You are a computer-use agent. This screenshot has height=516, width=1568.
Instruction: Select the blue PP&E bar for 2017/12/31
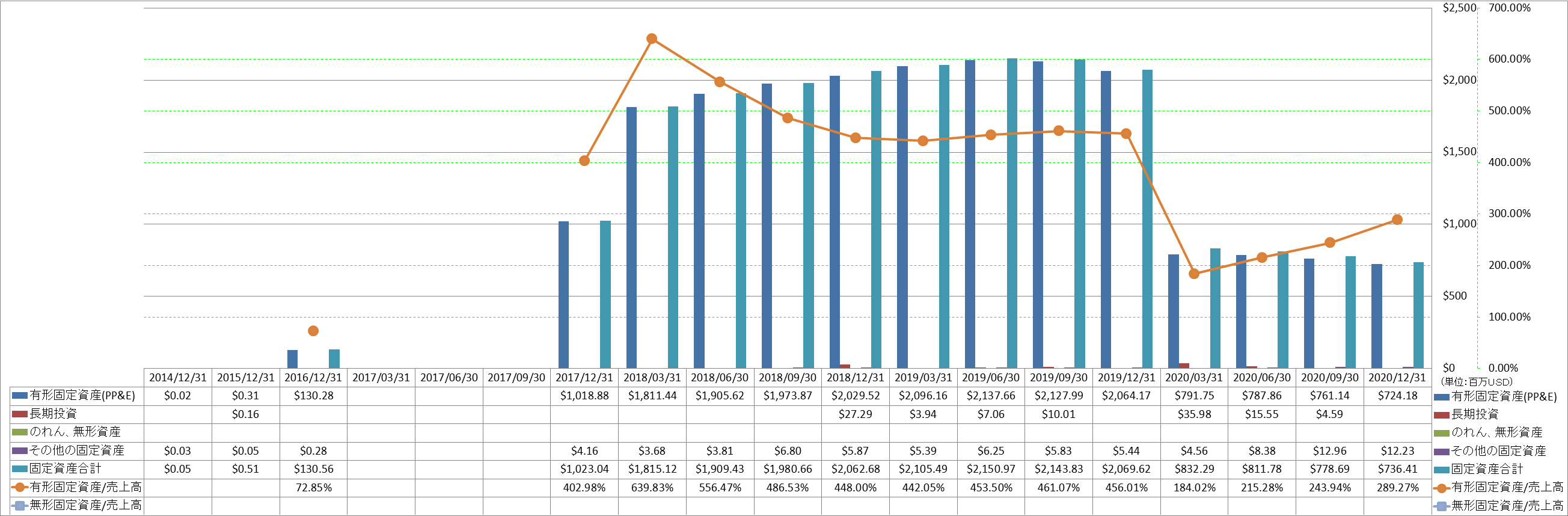(x=564, y=295)
